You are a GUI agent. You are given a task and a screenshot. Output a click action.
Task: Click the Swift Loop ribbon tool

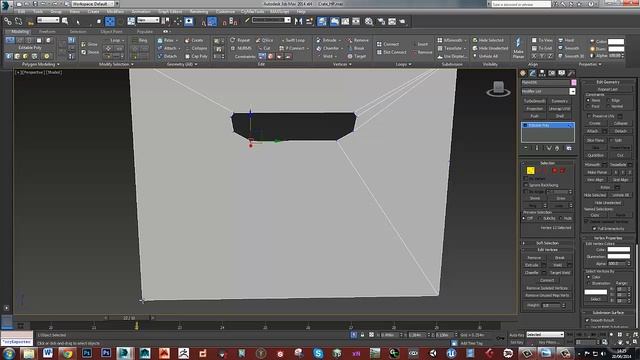[293, 40]
